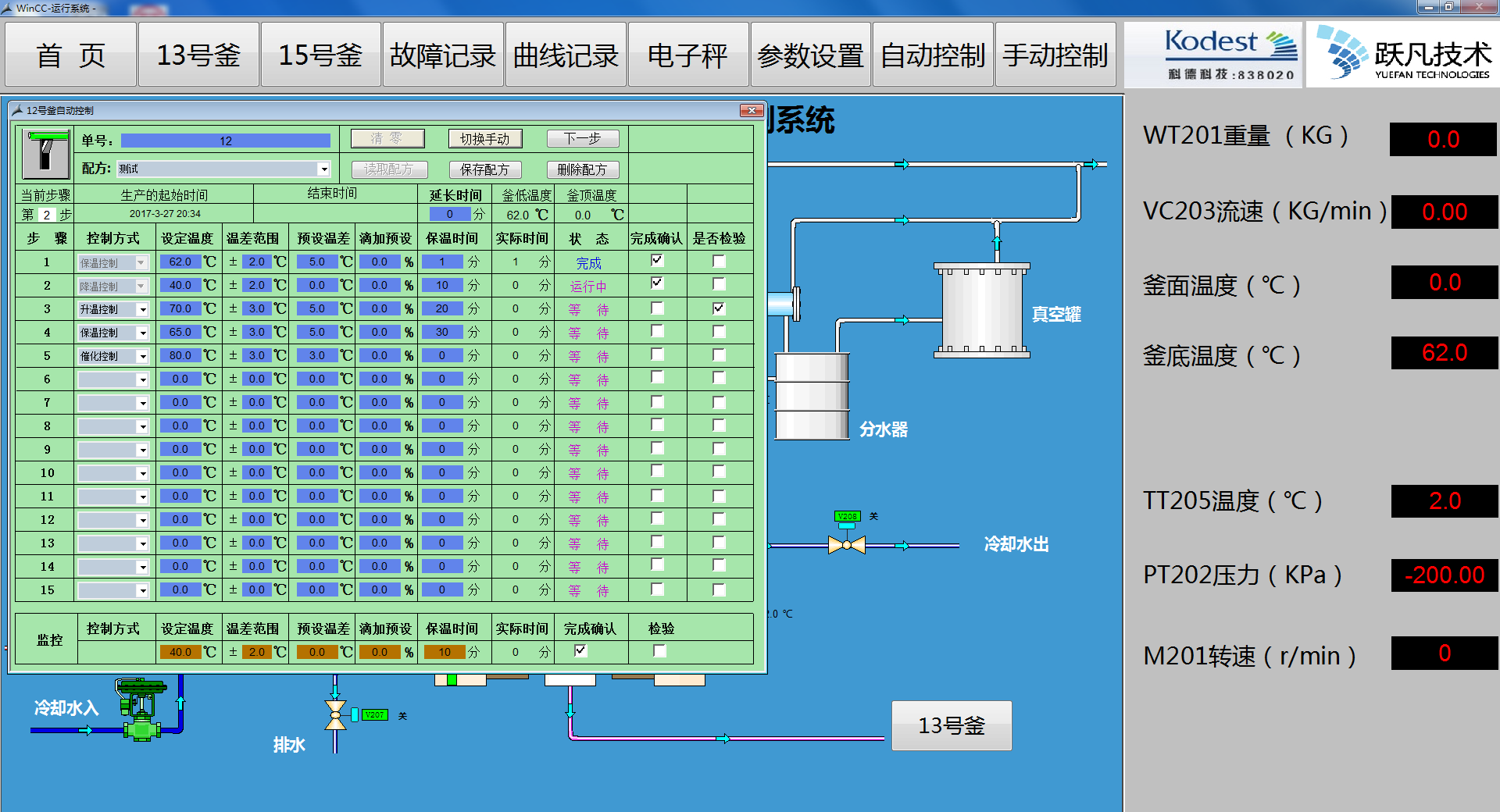Go to the 故障记录 page

442,55
